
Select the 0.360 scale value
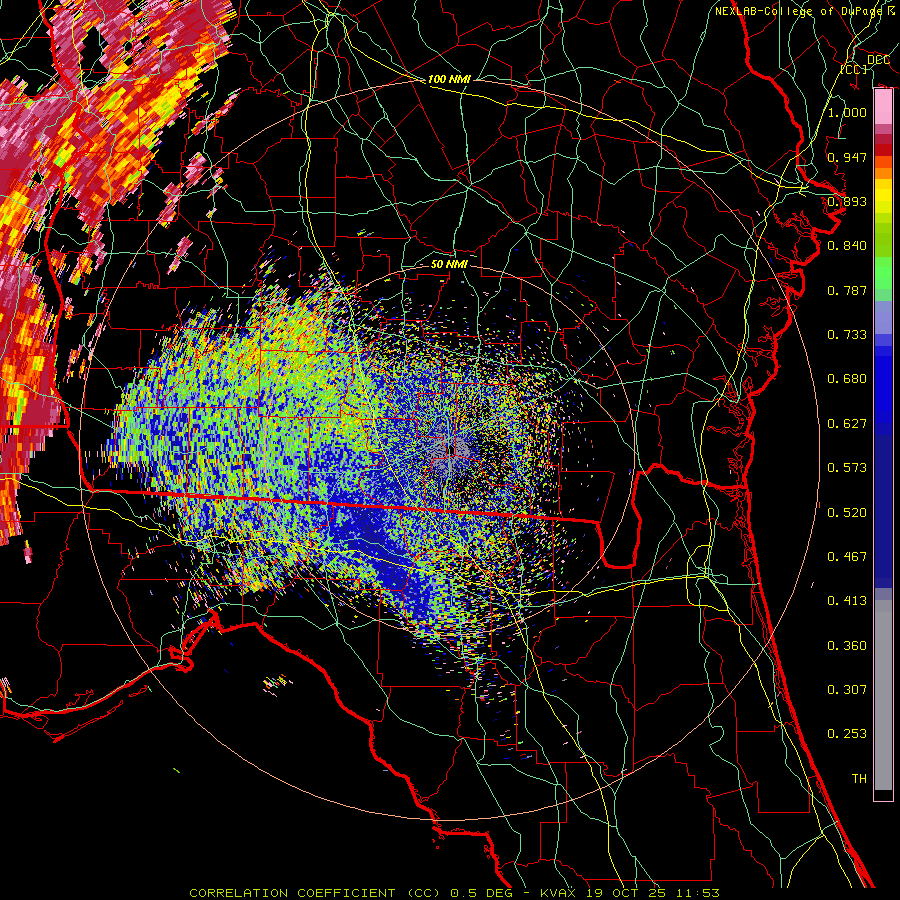coord(847,646)
